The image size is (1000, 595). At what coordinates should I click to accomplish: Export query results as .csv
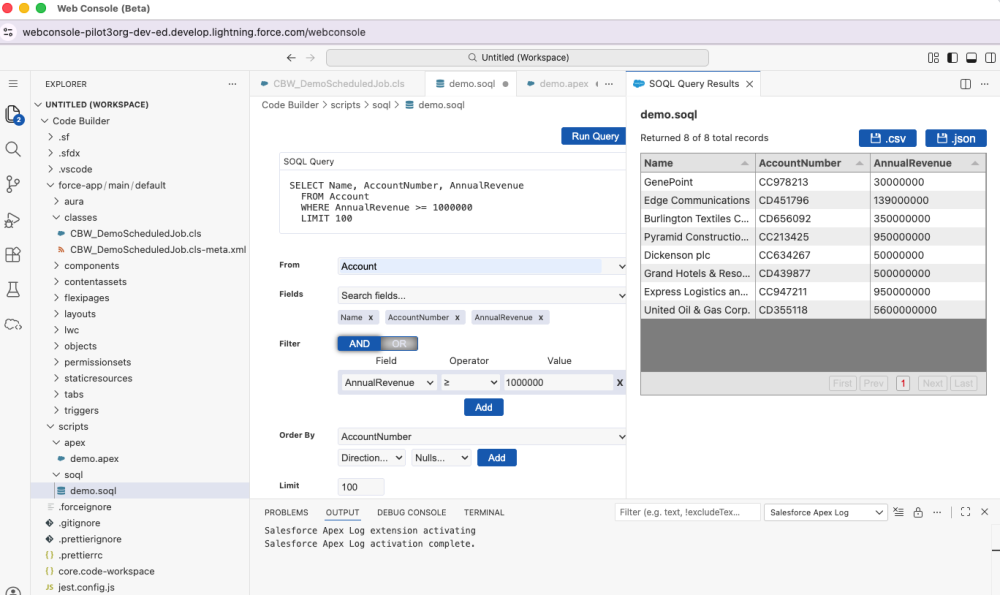(x=888, y=137)
